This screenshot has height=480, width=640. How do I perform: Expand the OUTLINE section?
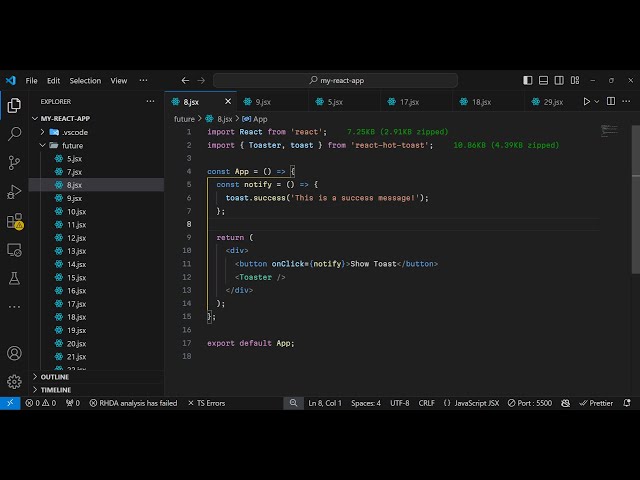[x=55, y=377]
